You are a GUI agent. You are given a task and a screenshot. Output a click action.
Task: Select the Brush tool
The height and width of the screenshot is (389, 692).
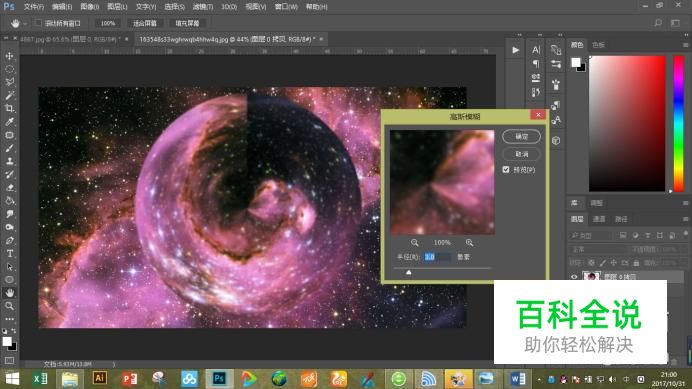point(9,148)
